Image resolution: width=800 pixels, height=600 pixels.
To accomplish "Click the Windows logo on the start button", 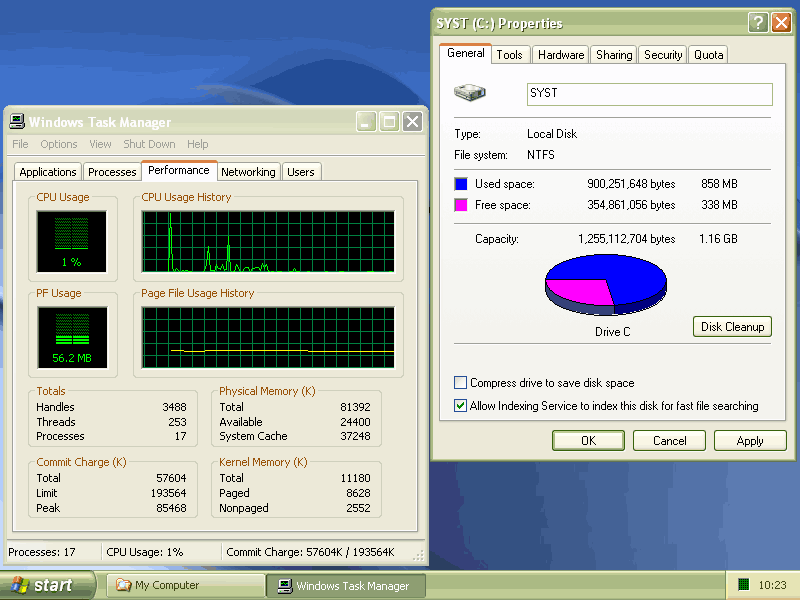I will point(19,585).
